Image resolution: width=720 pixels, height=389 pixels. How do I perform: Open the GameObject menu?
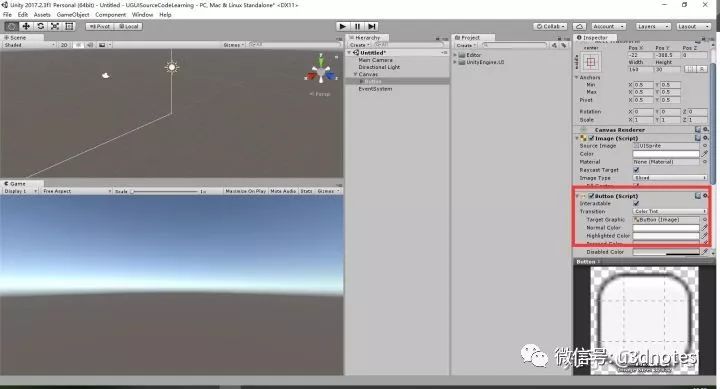pos(73,15)
